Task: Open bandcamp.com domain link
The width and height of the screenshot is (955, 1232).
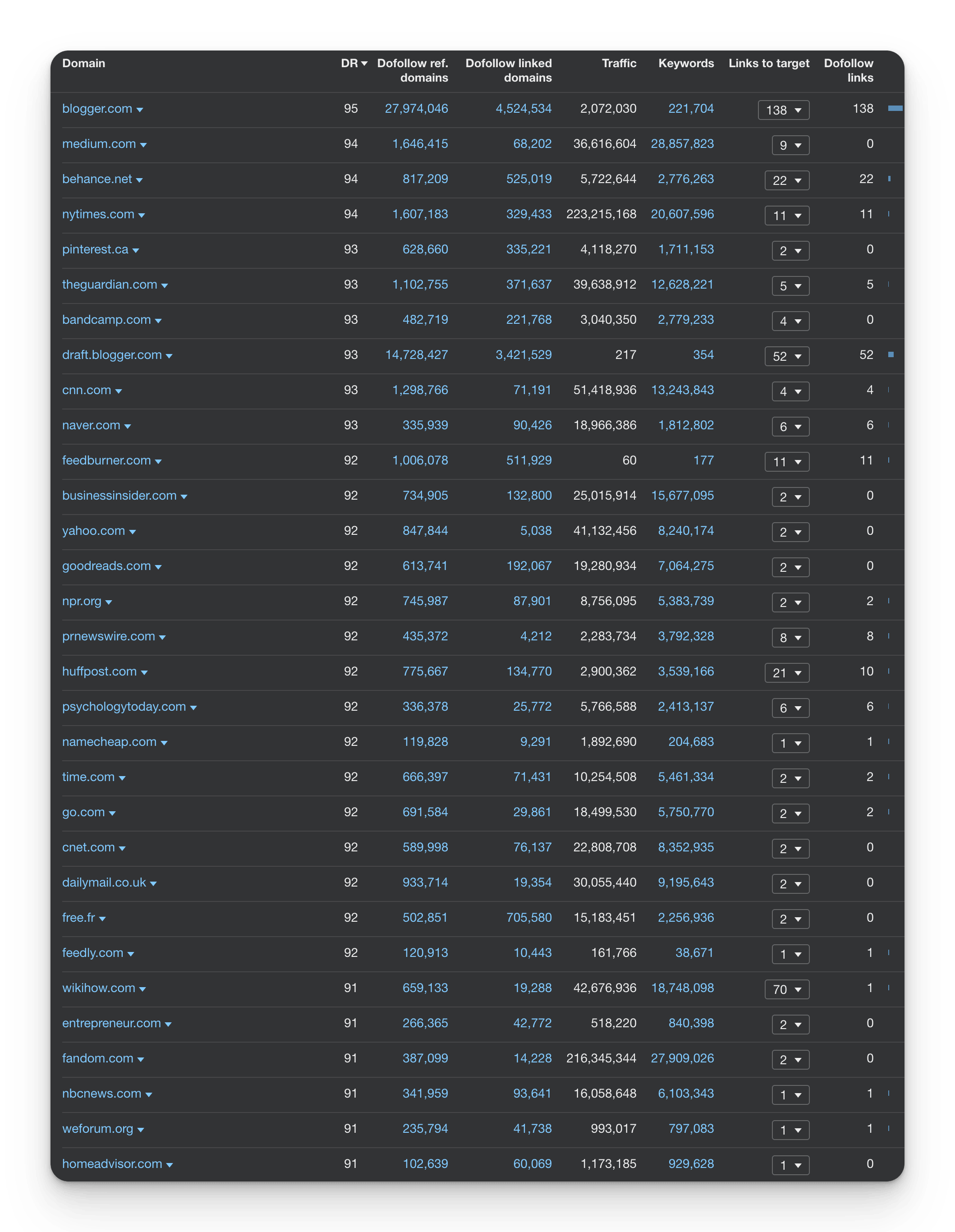Action: coord(106,319)
